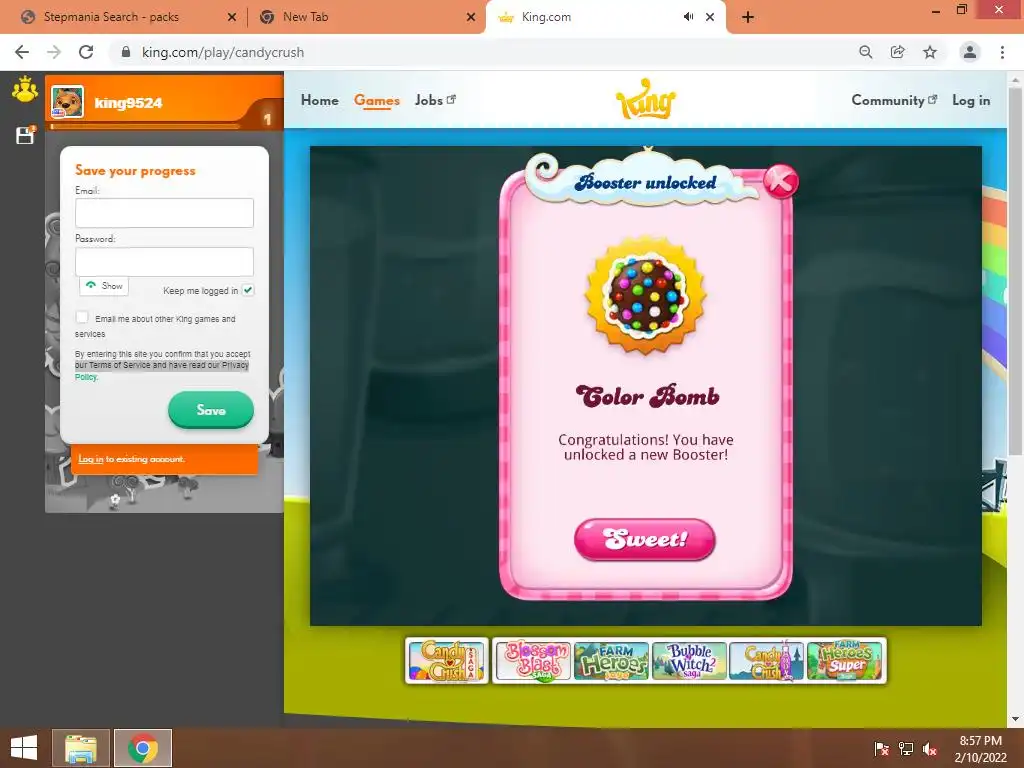This screenshot has height=768, width=1024.
Task: Click the address bar URL
Action: pyautogui.click(x=223, y=52)
